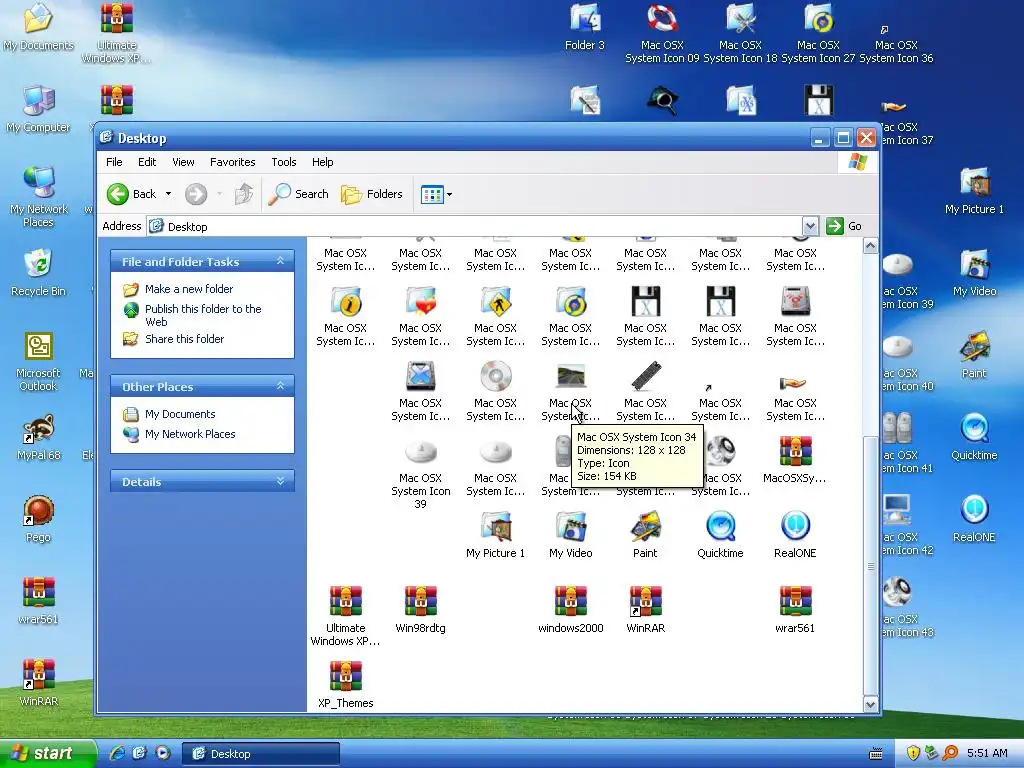Screen dimensions: 1024x768
Task: Click the Search toolbar button
Action: [x=298, y=194]
